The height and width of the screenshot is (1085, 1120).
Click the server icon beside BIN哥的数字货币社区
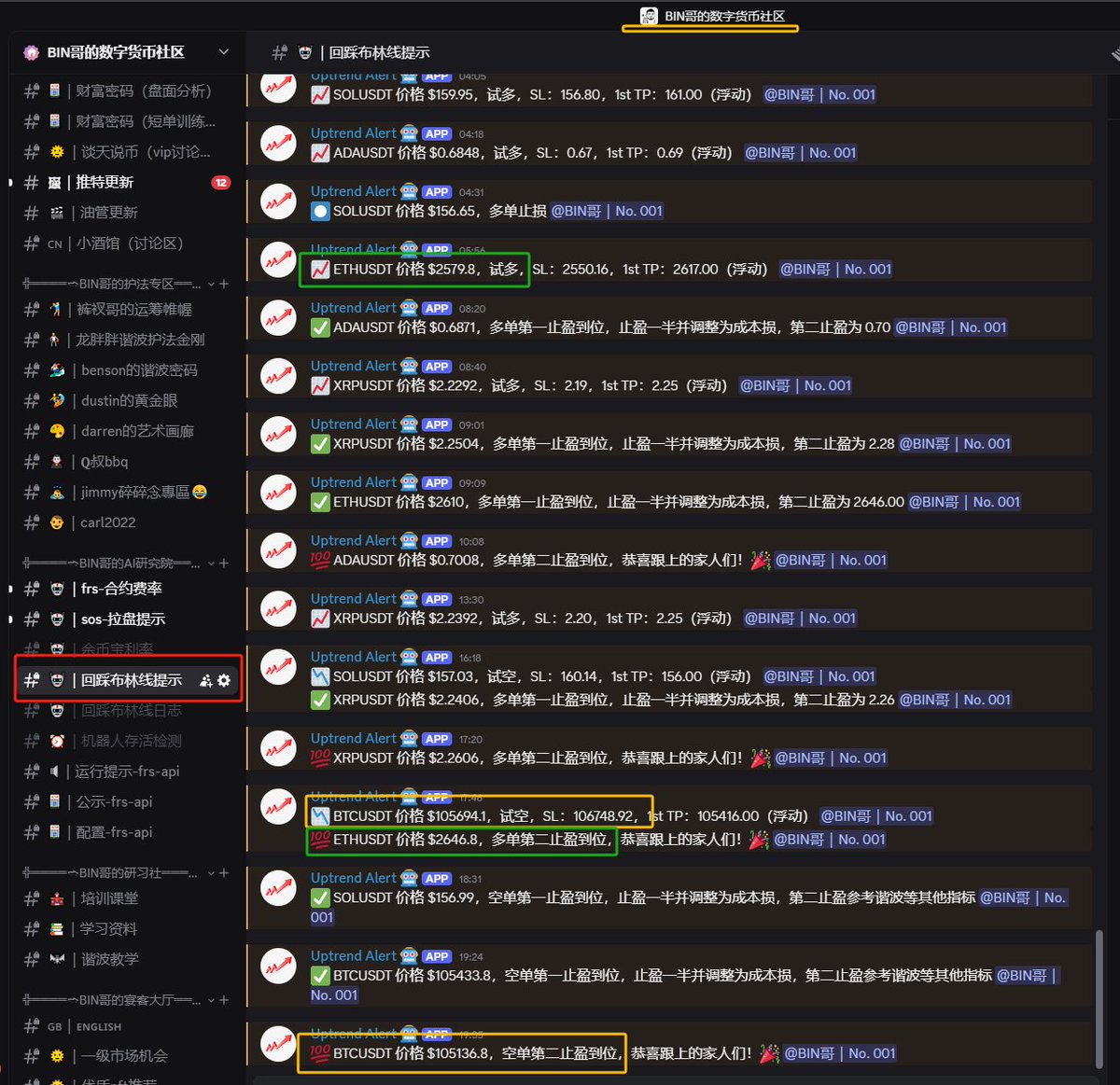coord(31,52)
